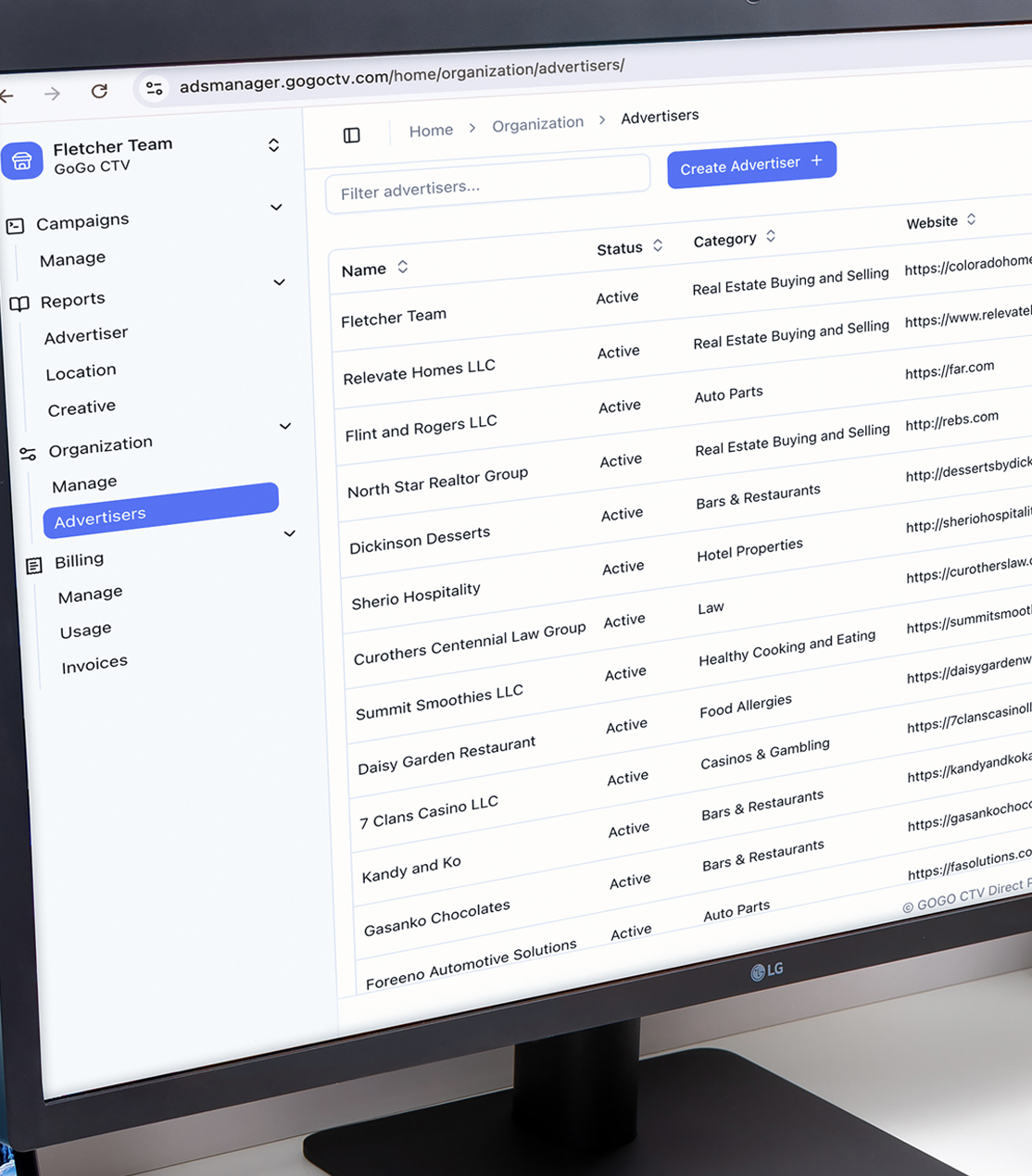Click the browser reload icon

pyautogui.click(x=99, y=91)
